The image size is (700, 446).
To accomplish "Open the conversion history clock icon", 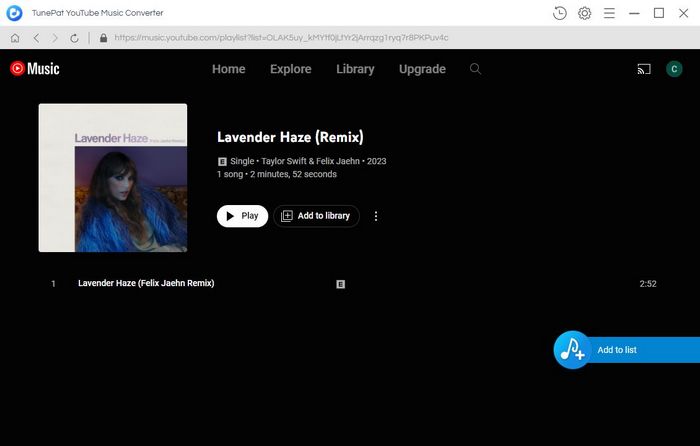I will pos(559,13).
